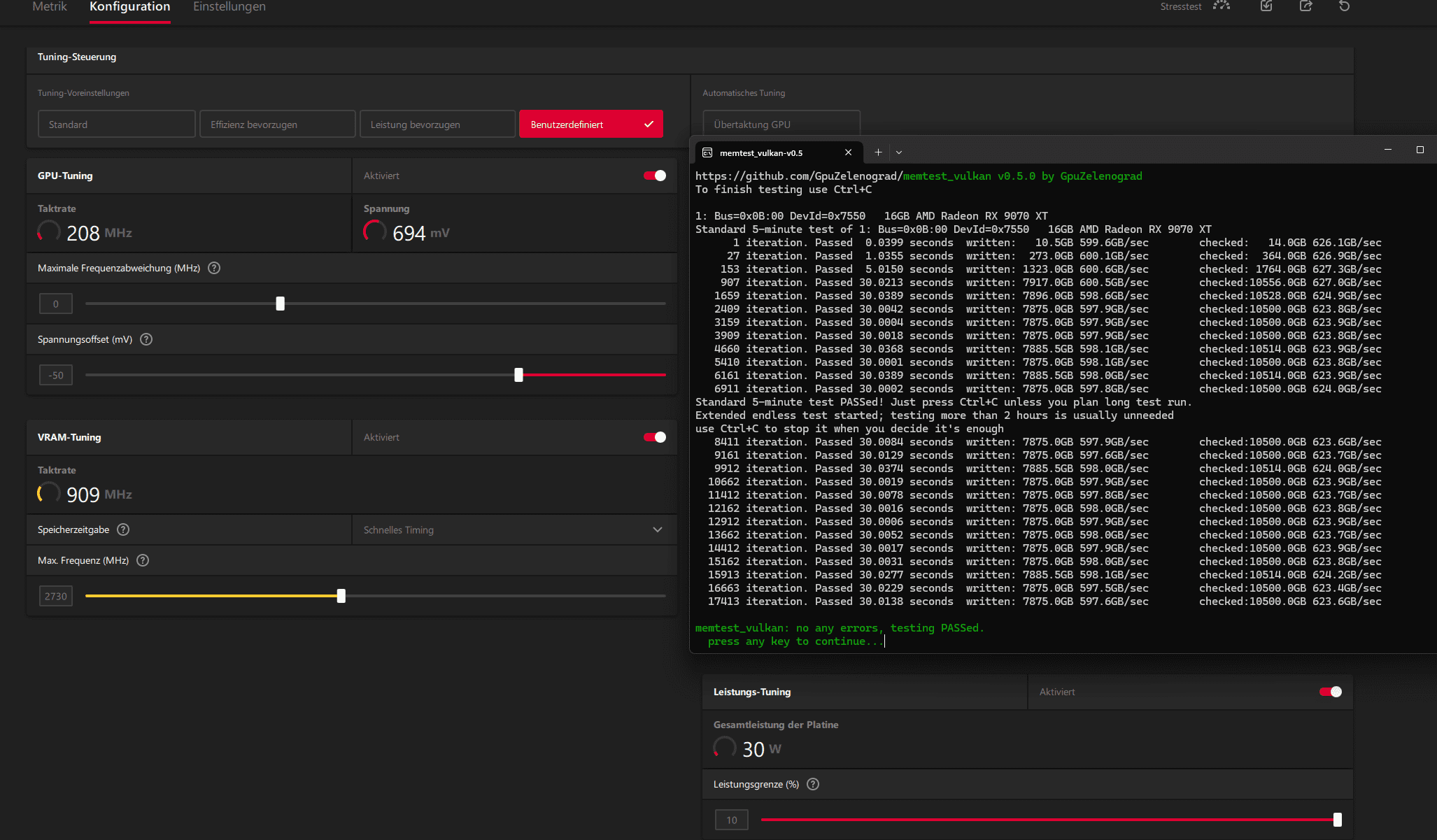Open the Stresstest gauge icon
Screen dimensions: 1437x840
coord(1222,6)
